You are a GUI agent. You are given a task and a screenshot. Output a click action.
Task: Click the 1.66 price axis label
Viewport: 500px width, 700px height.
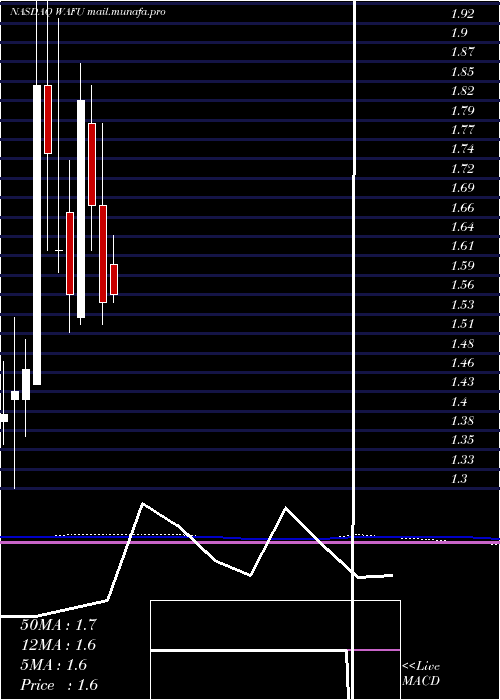(x=462, y=208)
